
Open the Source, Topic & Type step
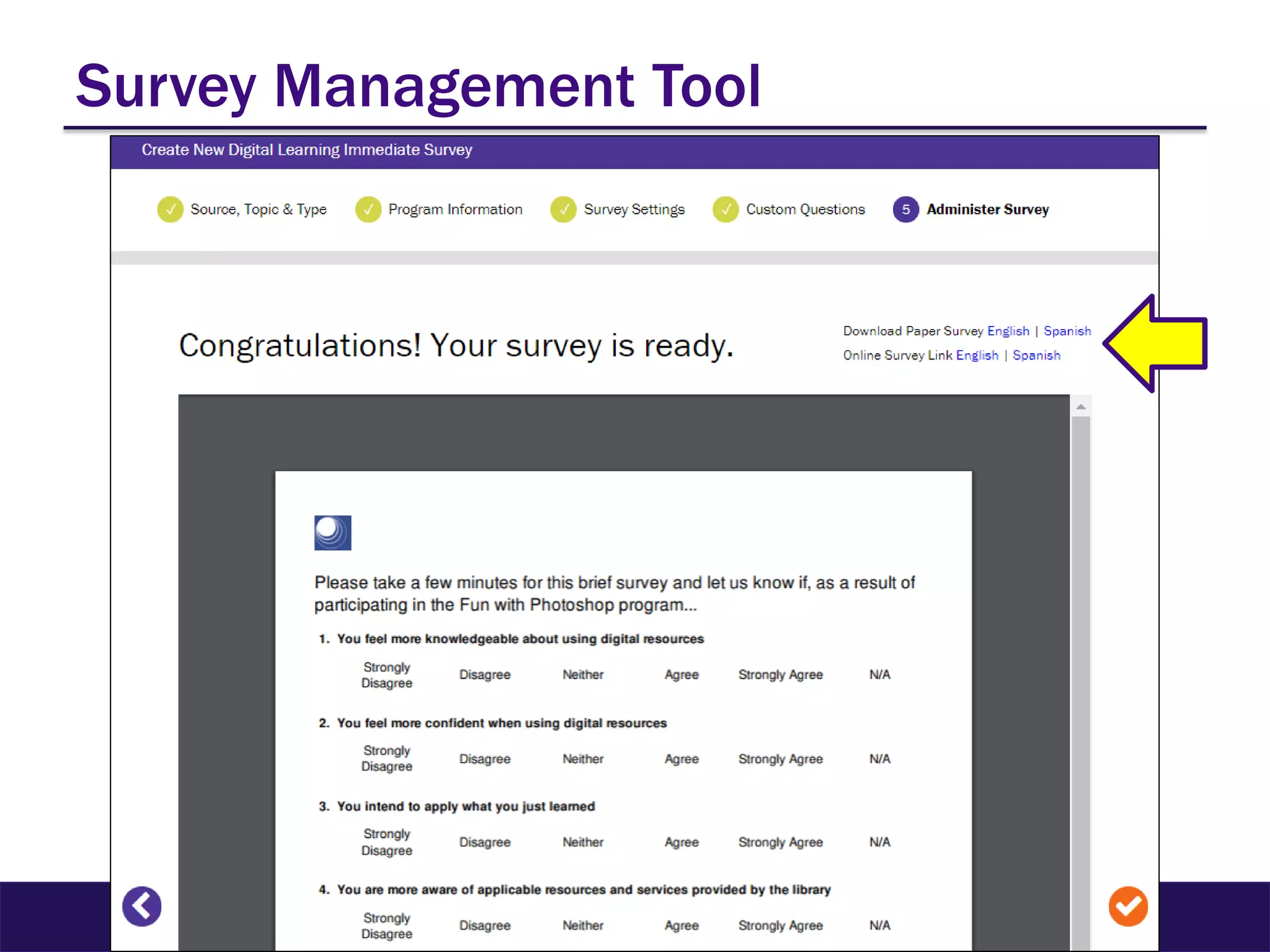259,209
